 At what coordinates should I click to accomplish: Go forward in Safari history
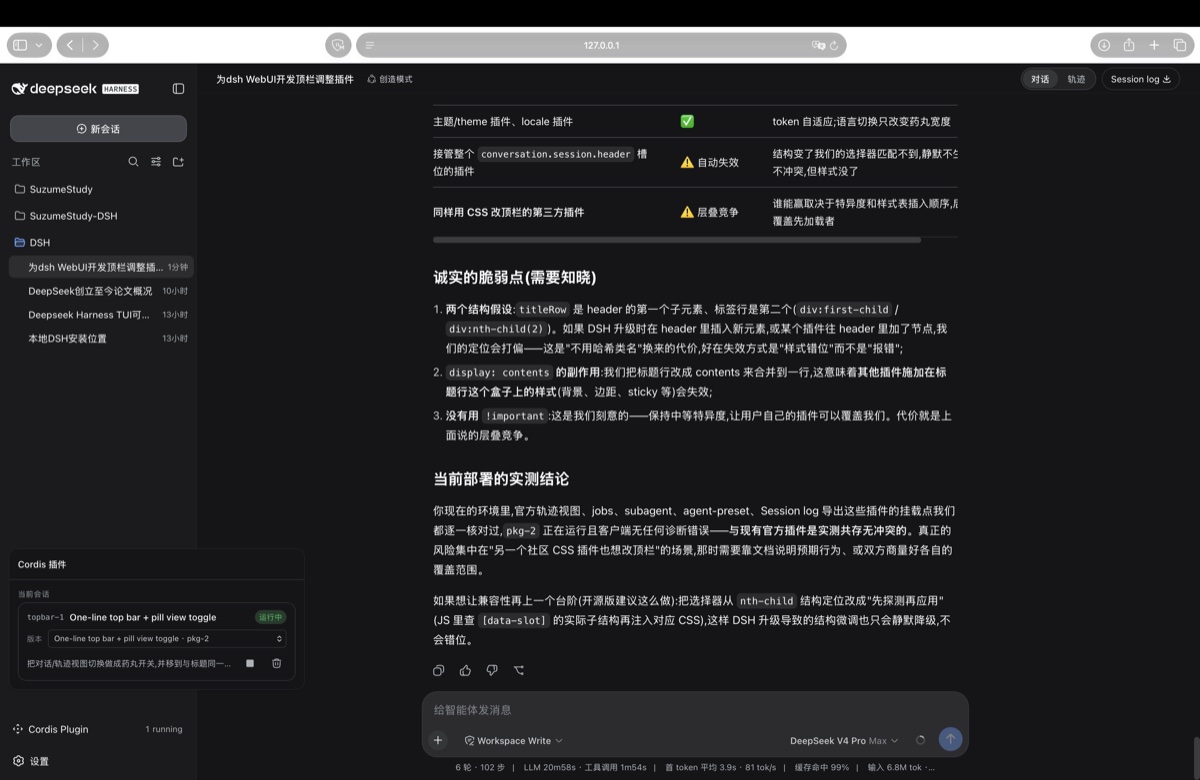(x=95, y=45)
